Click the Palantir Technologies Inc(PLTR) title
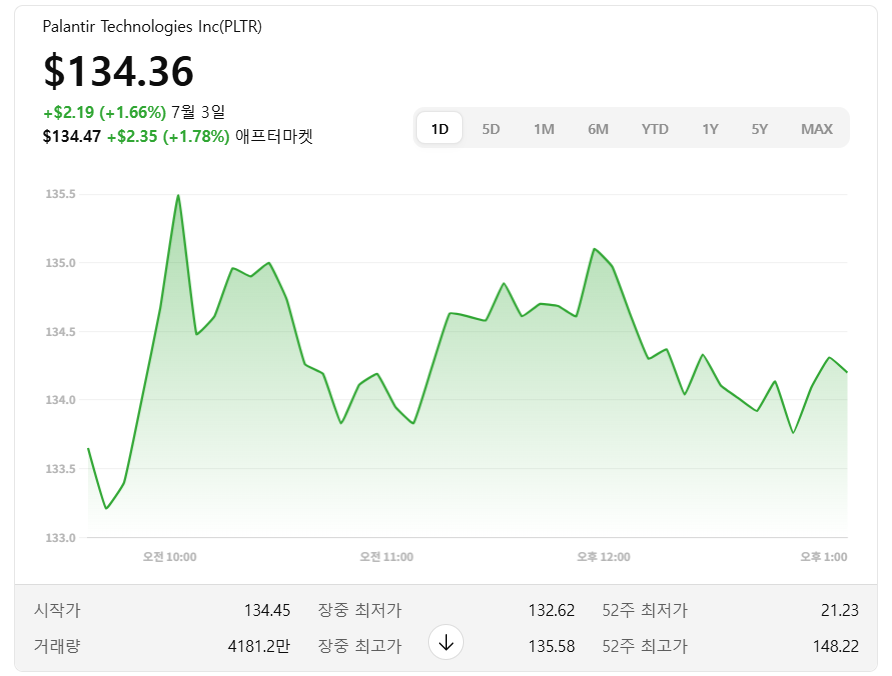The width and height of the screenshot is (892, 676). [x=152, y=26]
